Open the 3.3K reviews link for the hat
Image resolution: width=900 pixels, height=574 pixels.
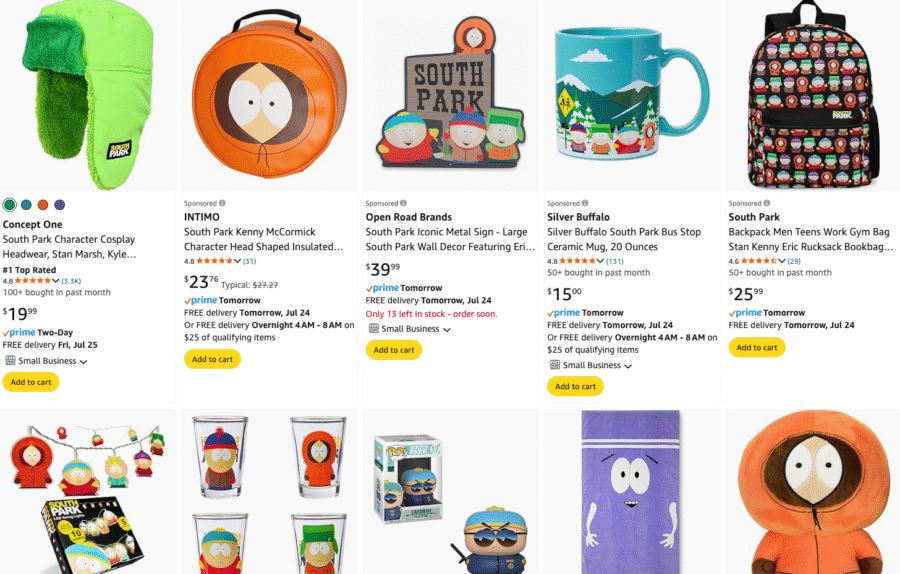point(71,281)
